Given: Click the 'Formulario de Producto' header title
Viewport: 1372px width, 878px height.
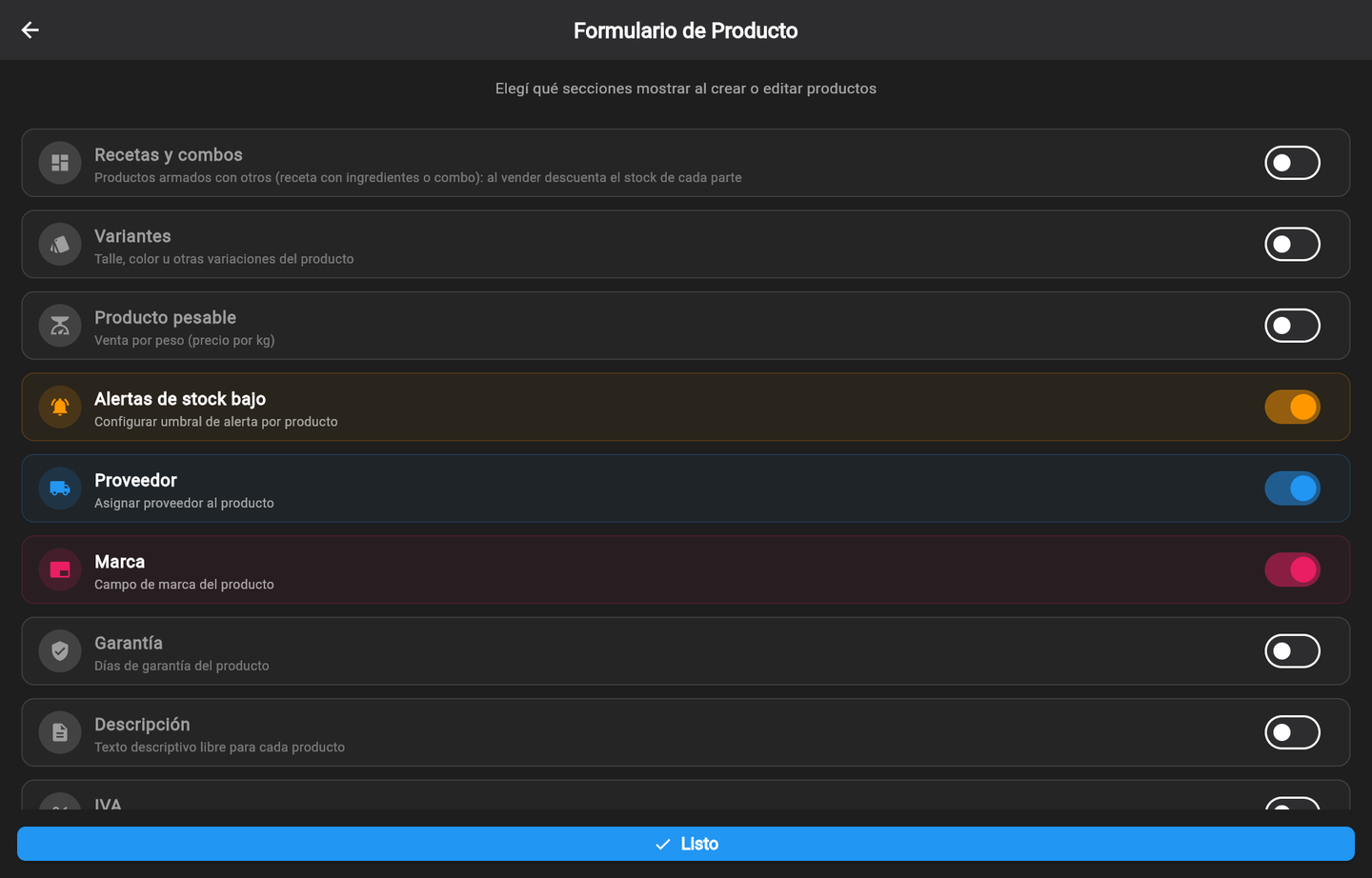Looking at the screenshot, I should coord(686,30).
